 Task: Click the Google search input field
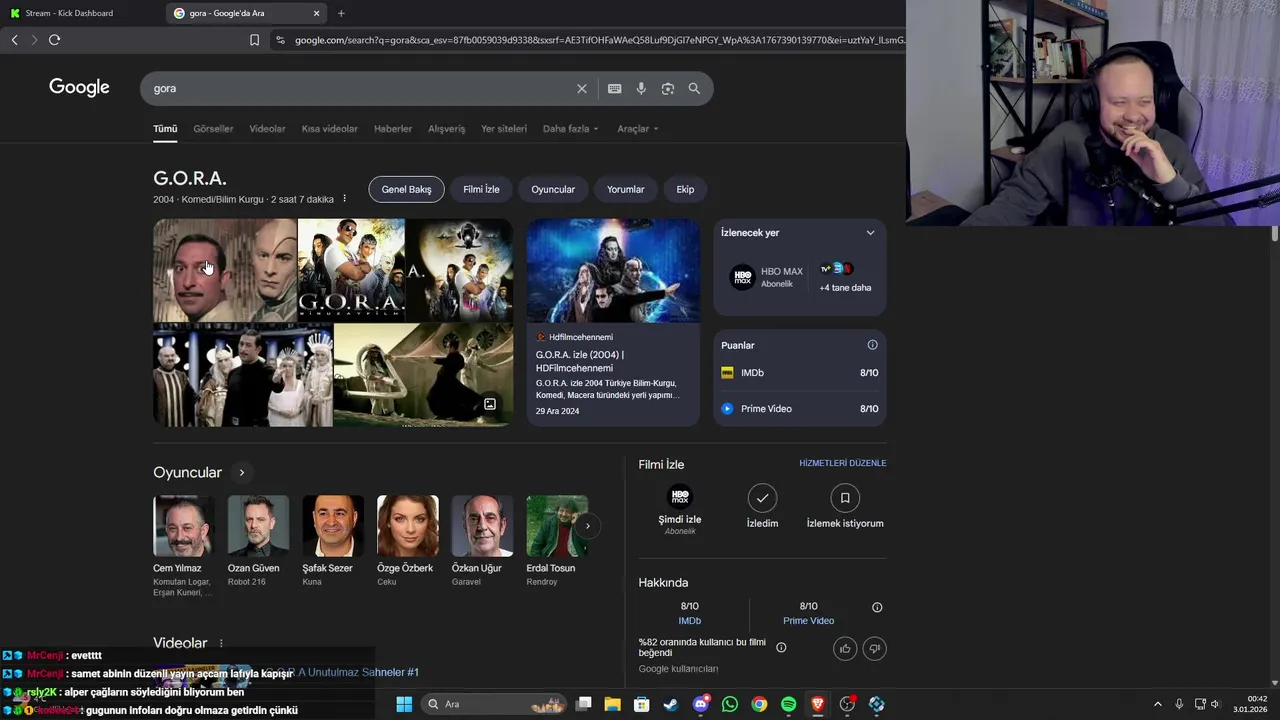coord(360,88)
